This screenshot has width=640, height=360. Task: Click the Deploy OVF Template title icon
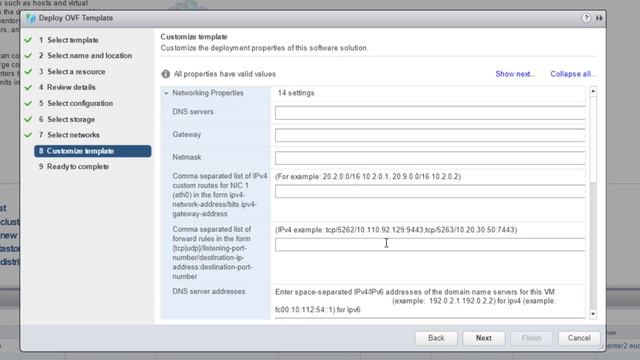31,18
